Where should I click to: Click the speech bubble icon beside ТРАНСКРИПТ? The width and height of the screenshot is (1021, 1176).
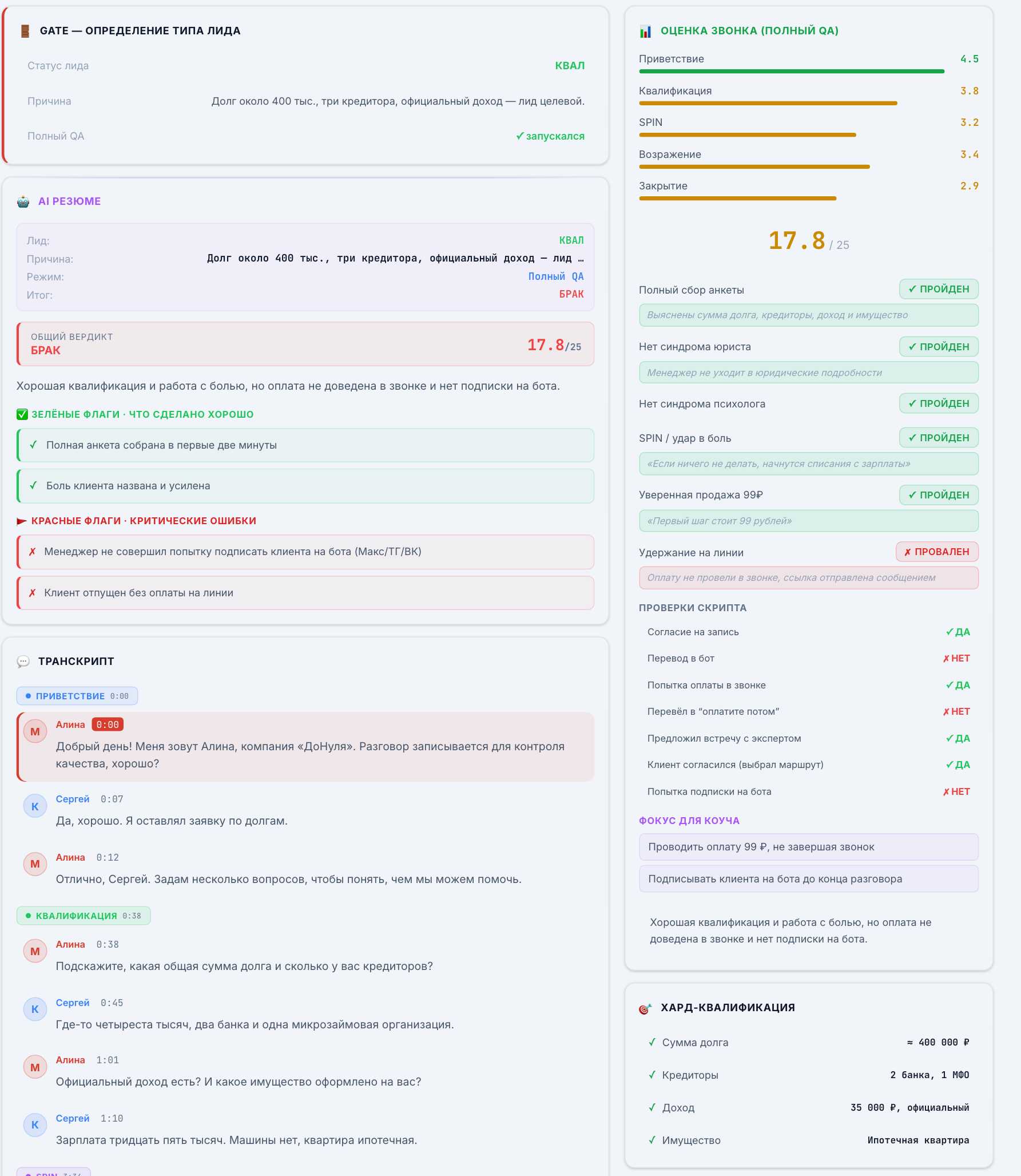click(23, 662)
